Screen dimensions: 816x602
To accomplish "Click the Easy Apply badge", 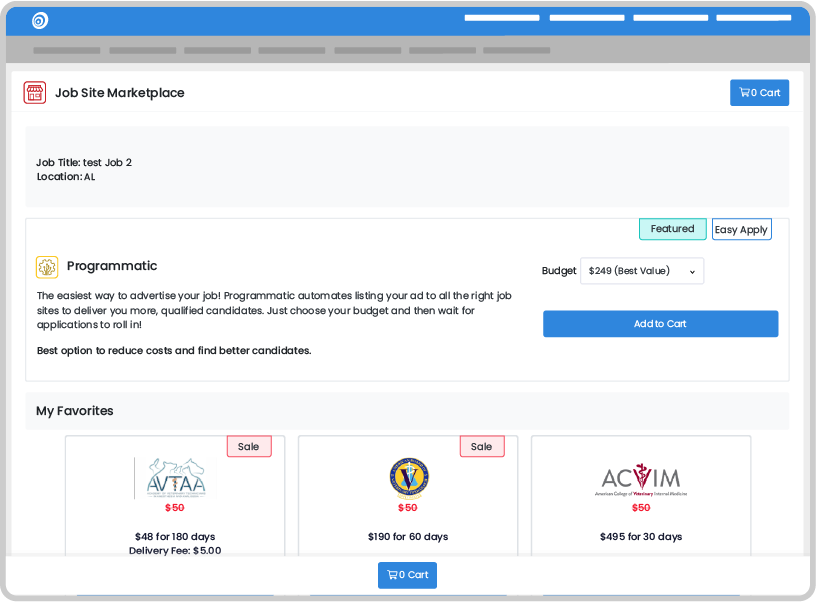I will point(741,230).
